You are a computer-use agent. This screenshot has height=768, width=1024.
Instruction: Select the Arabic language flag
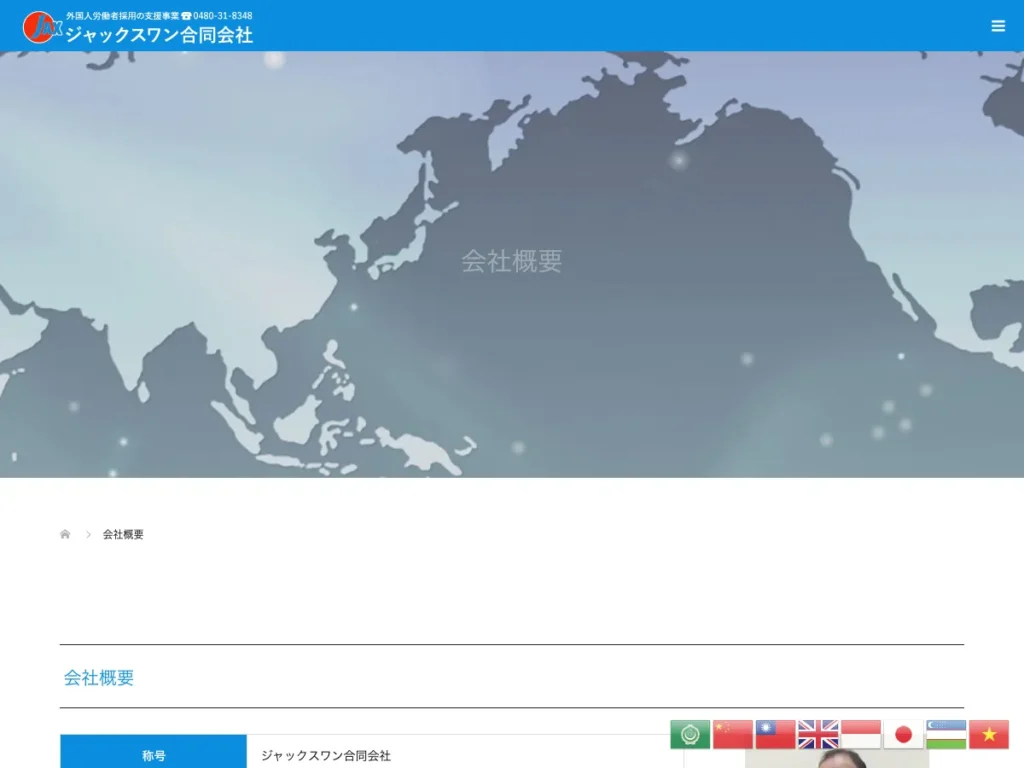click(690, 734)
